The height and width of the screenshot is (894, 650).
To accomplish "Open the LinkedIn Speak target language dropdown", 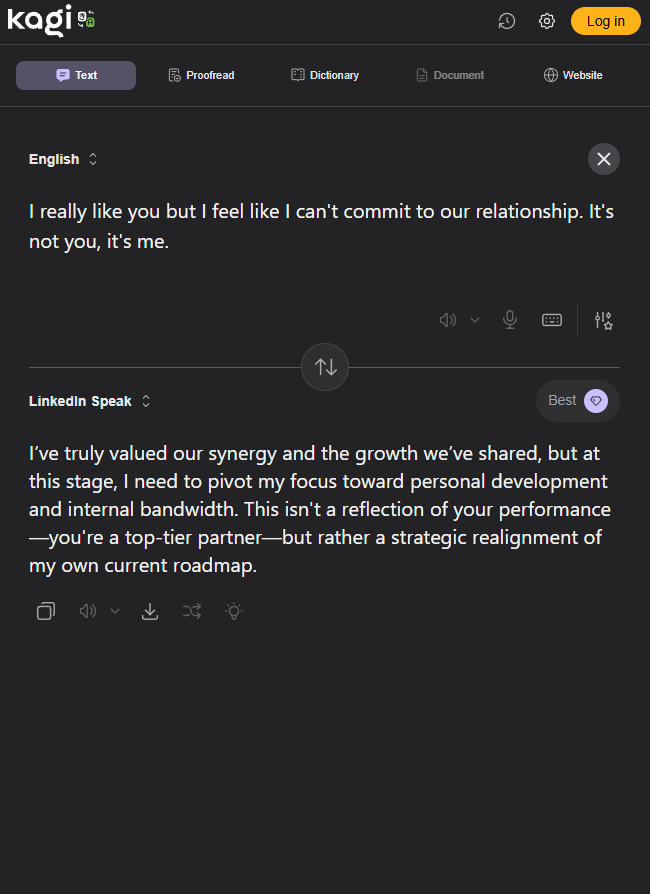I will tap(90, 401).
